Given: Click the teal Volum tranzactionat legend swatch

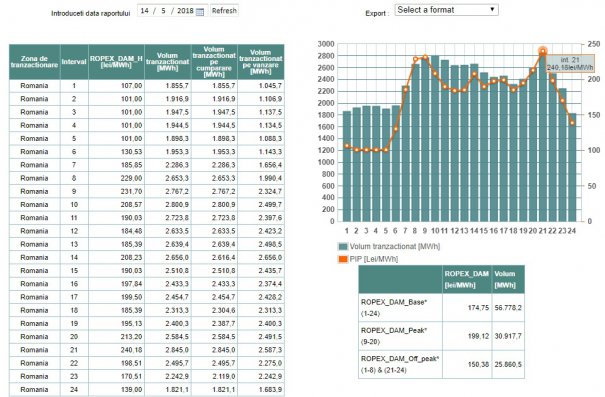Looking at the screenshot, I should coord(343,247).
